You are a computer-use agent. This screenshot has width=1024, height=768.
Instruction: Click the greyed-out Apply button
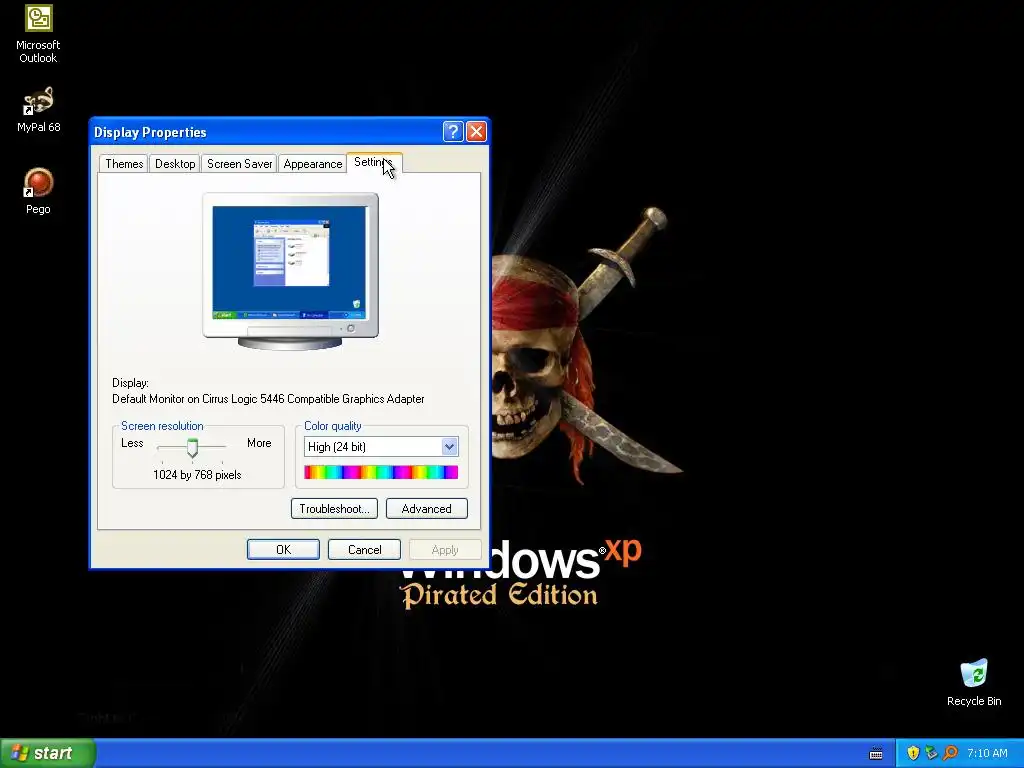445,549
